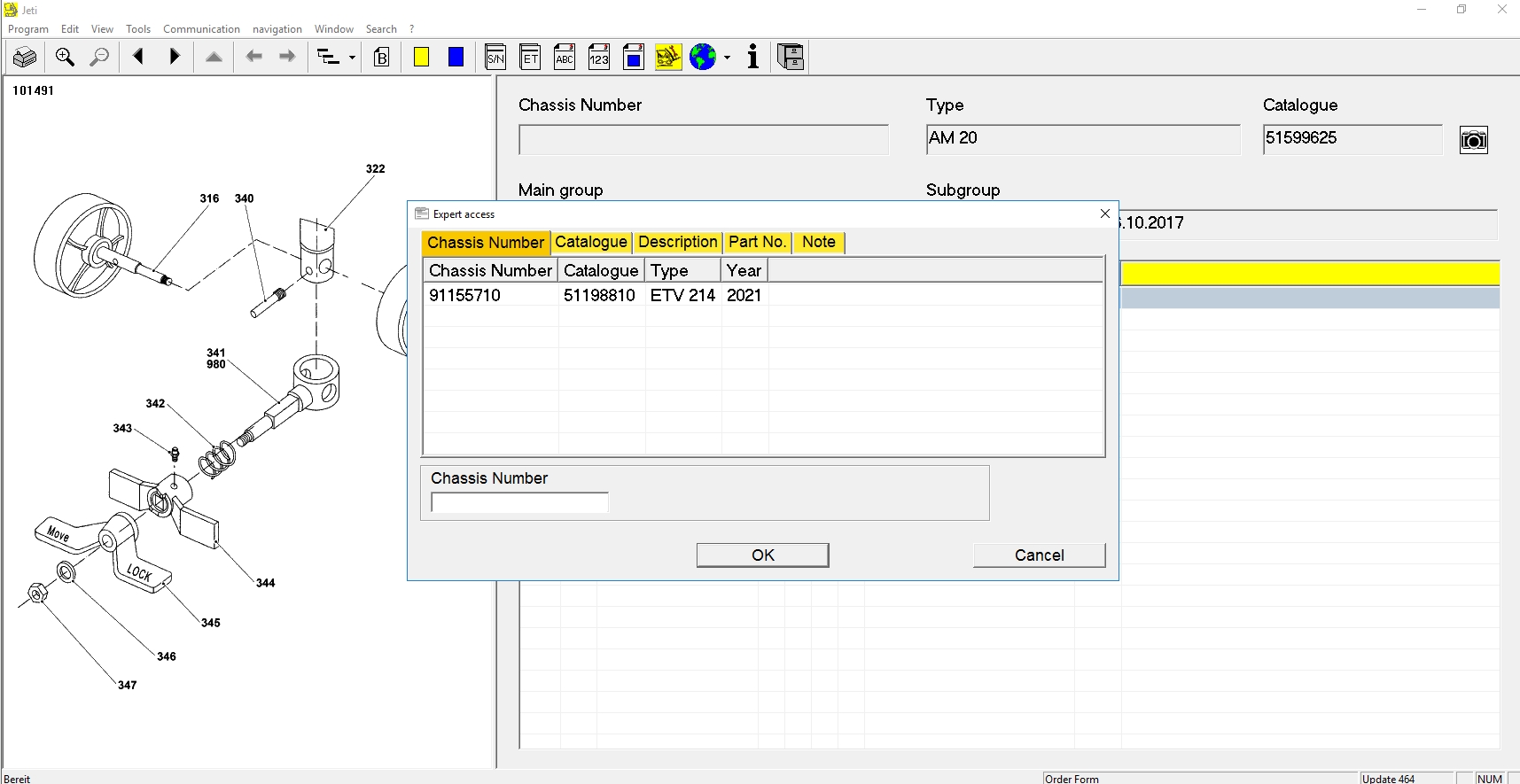Open the Tools menu
Image resolution: width=1520 pixels, height=784 pixels.
[138, 29]
